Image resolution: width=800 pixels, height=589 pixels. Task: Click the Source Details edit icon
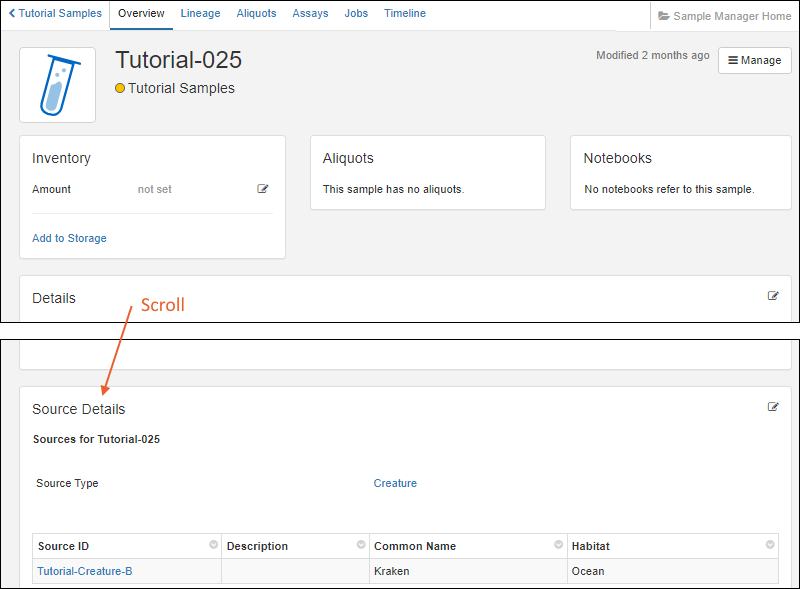tap(773, 407)
